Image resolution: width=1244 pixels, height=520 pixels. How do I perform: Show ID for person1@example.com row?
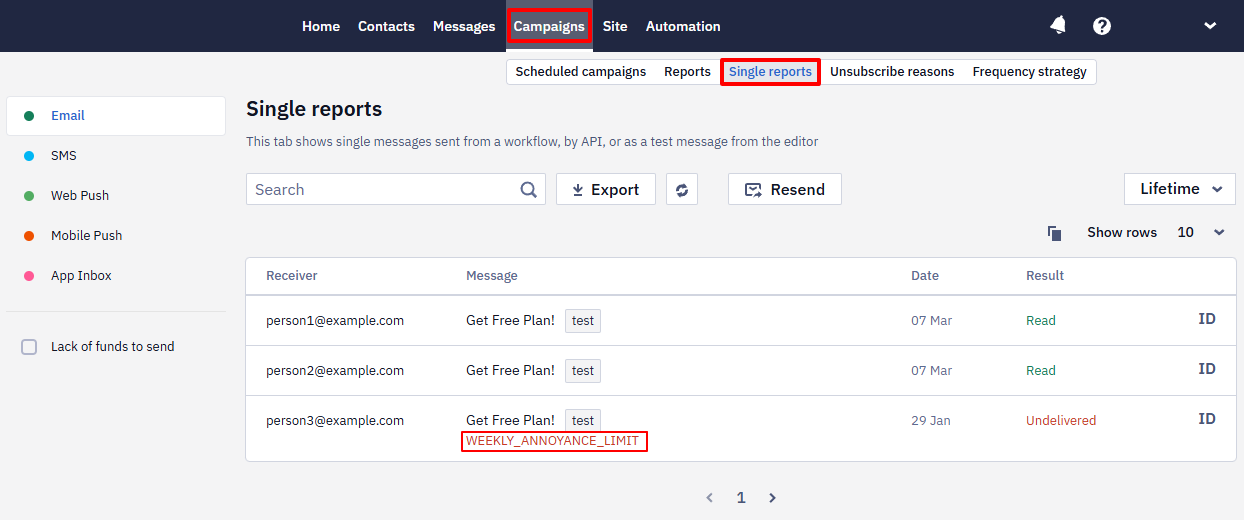click(1207, 320)
